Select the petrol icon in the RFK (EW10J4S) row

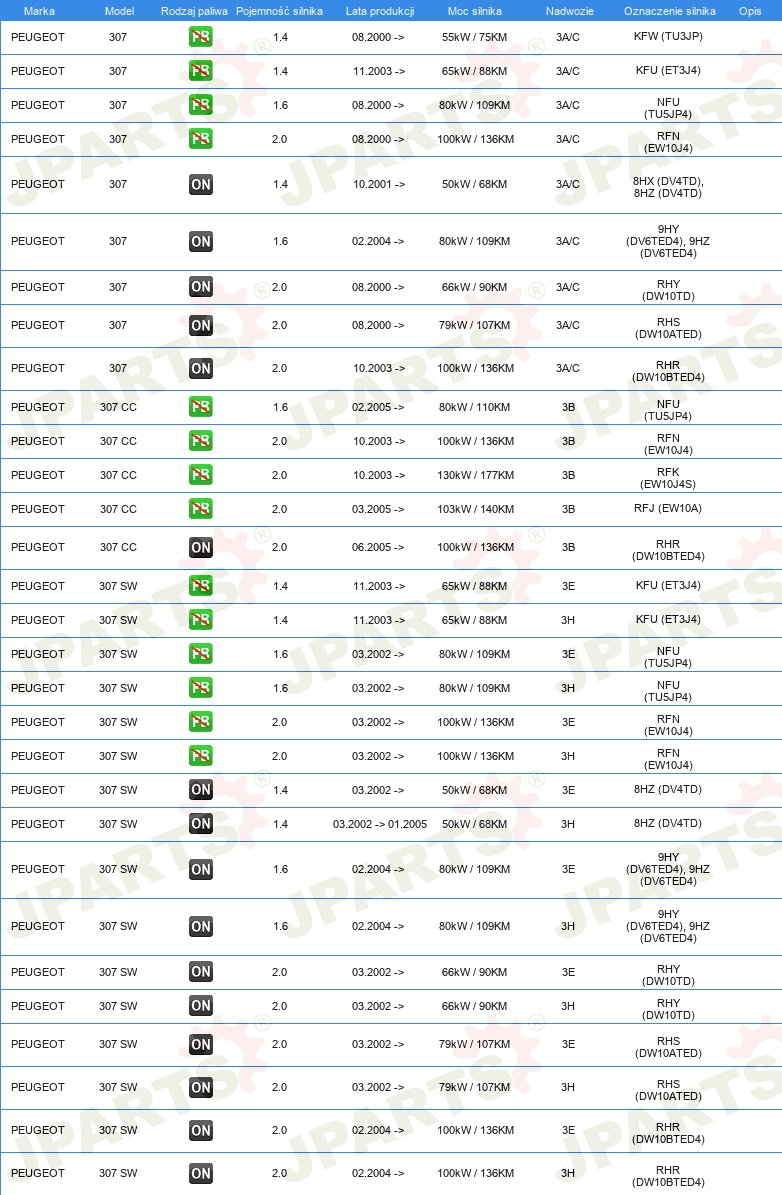pyautogui.click(x=200, y=475)
